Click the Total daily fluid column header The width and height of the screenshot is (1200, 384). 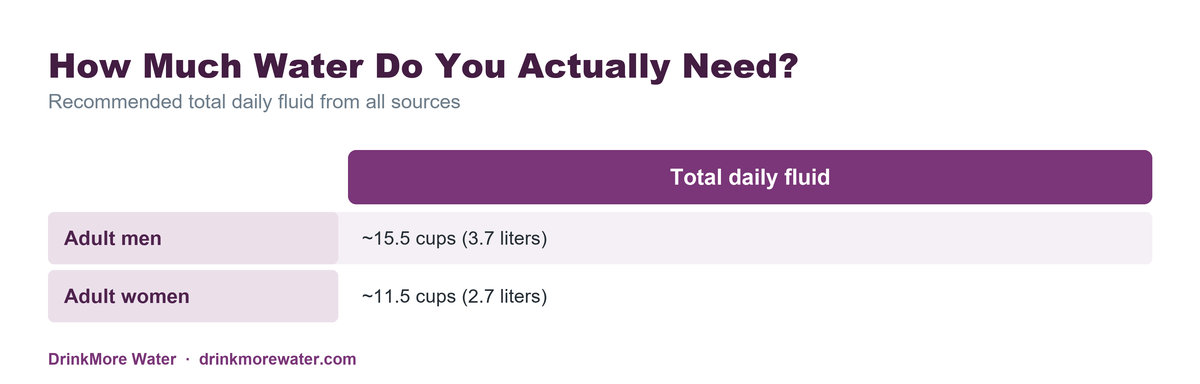pos(750,177)
